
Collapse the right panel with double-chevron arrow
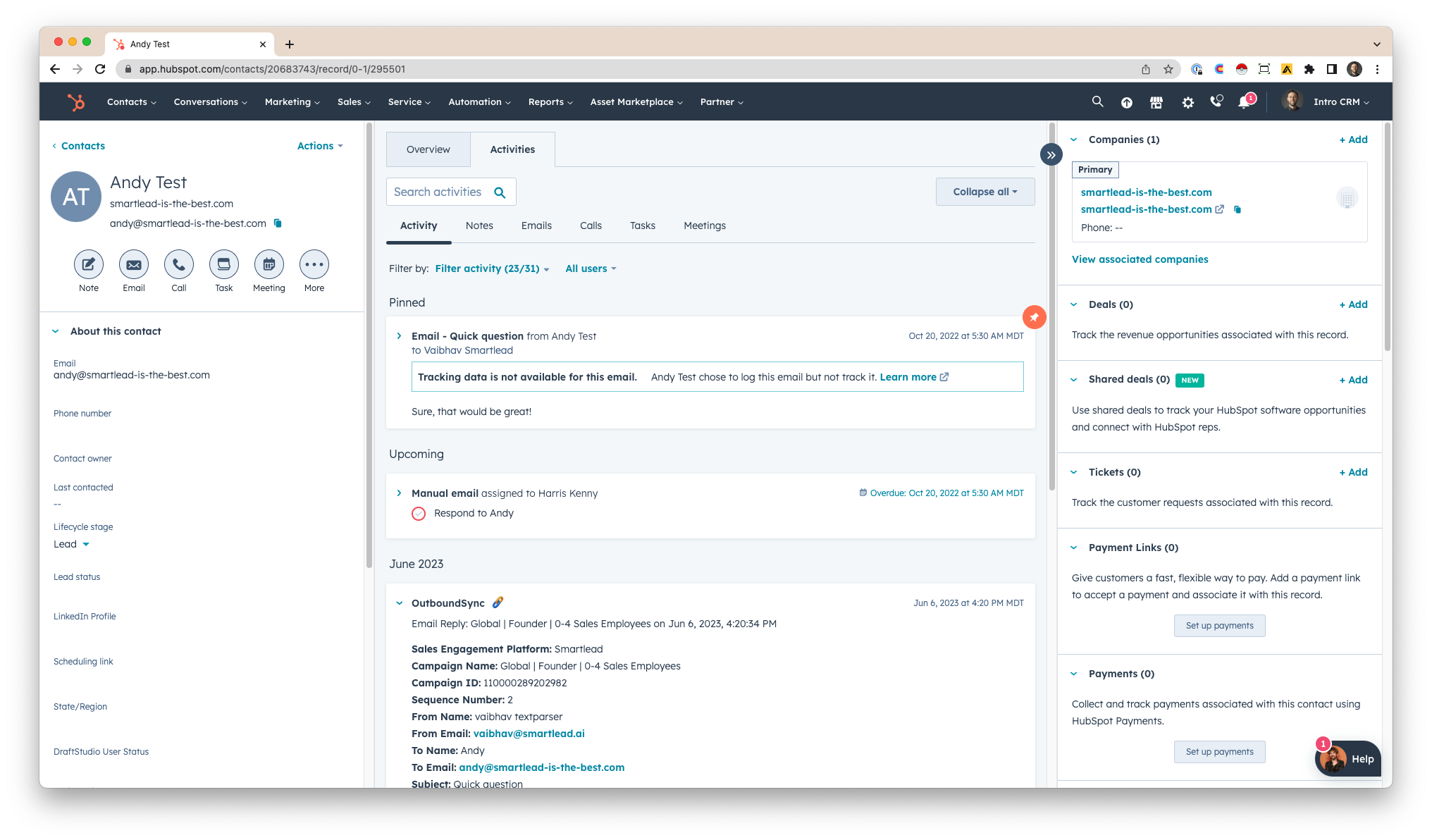tap(1051, 154)
